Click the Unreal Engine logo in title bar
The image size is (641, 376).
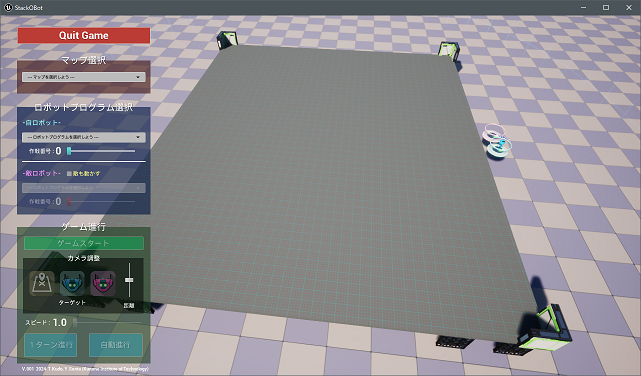tap(8, 7)
